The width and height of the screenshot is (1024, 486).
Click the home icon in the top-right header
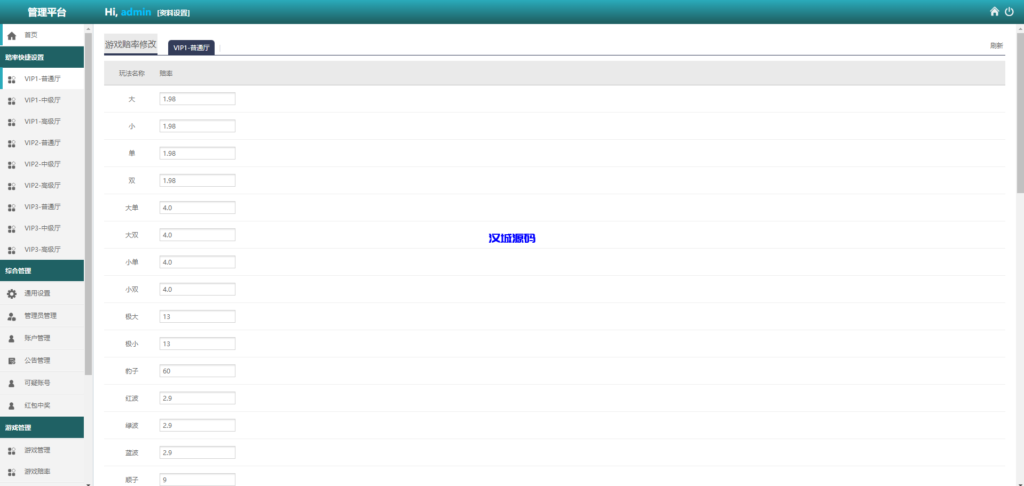click(x=994, y=12)
